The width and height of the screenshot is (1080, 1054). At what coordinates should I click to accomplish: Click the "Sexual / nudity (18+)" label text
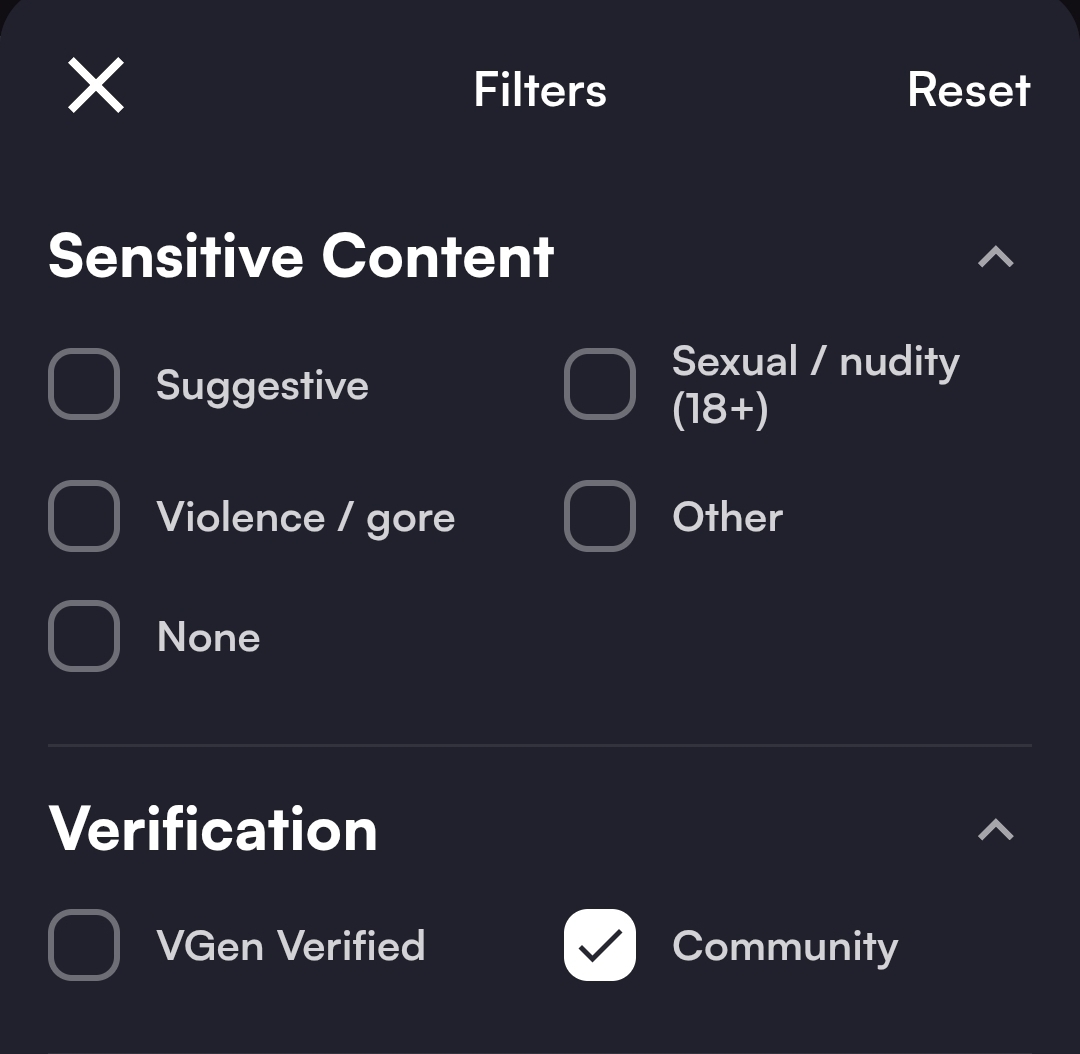(x=815, y=385)
